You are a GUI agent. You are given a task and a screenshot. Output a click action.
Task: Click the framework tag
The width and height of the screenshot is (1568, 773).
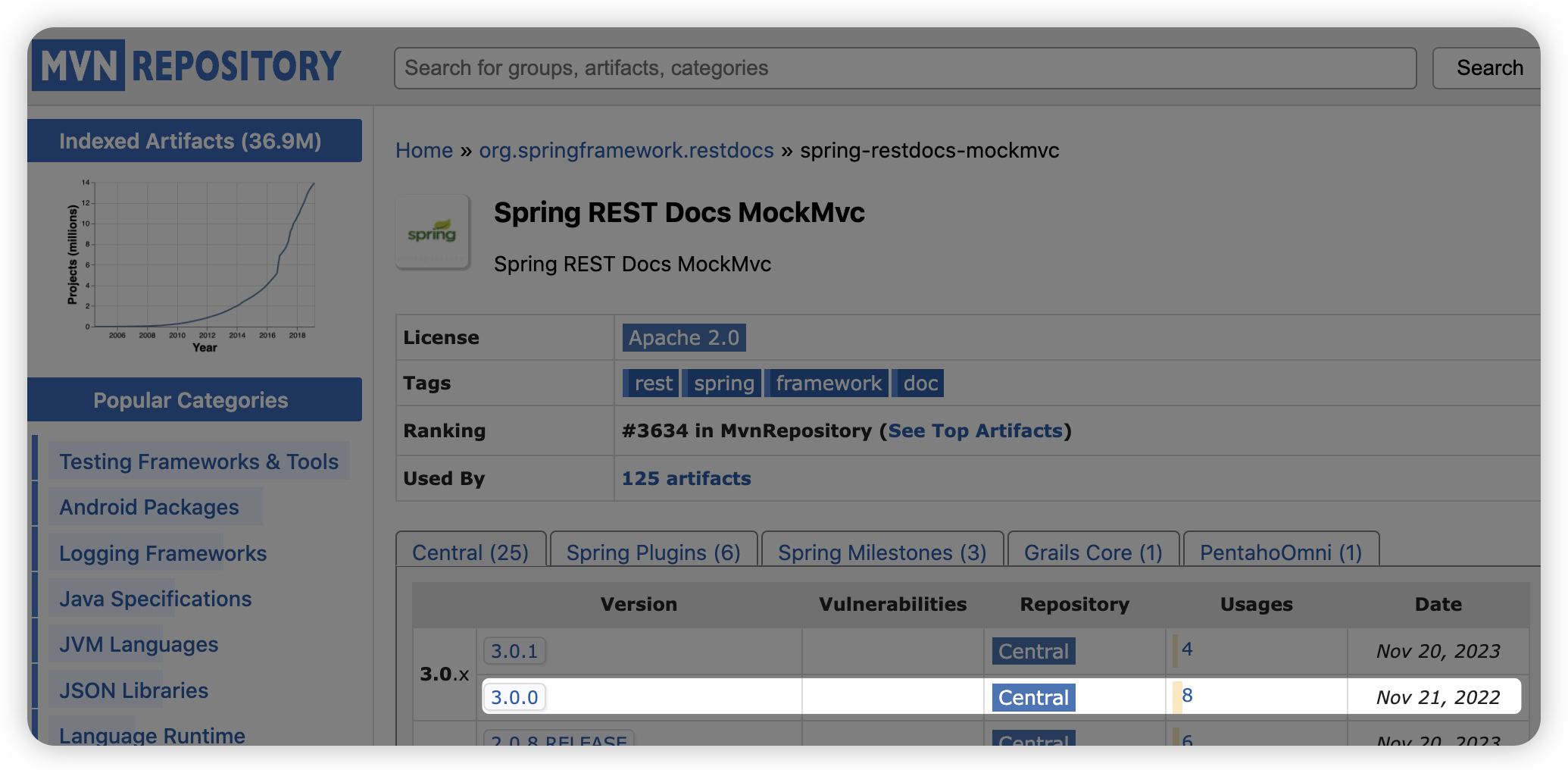click(828, 383)
